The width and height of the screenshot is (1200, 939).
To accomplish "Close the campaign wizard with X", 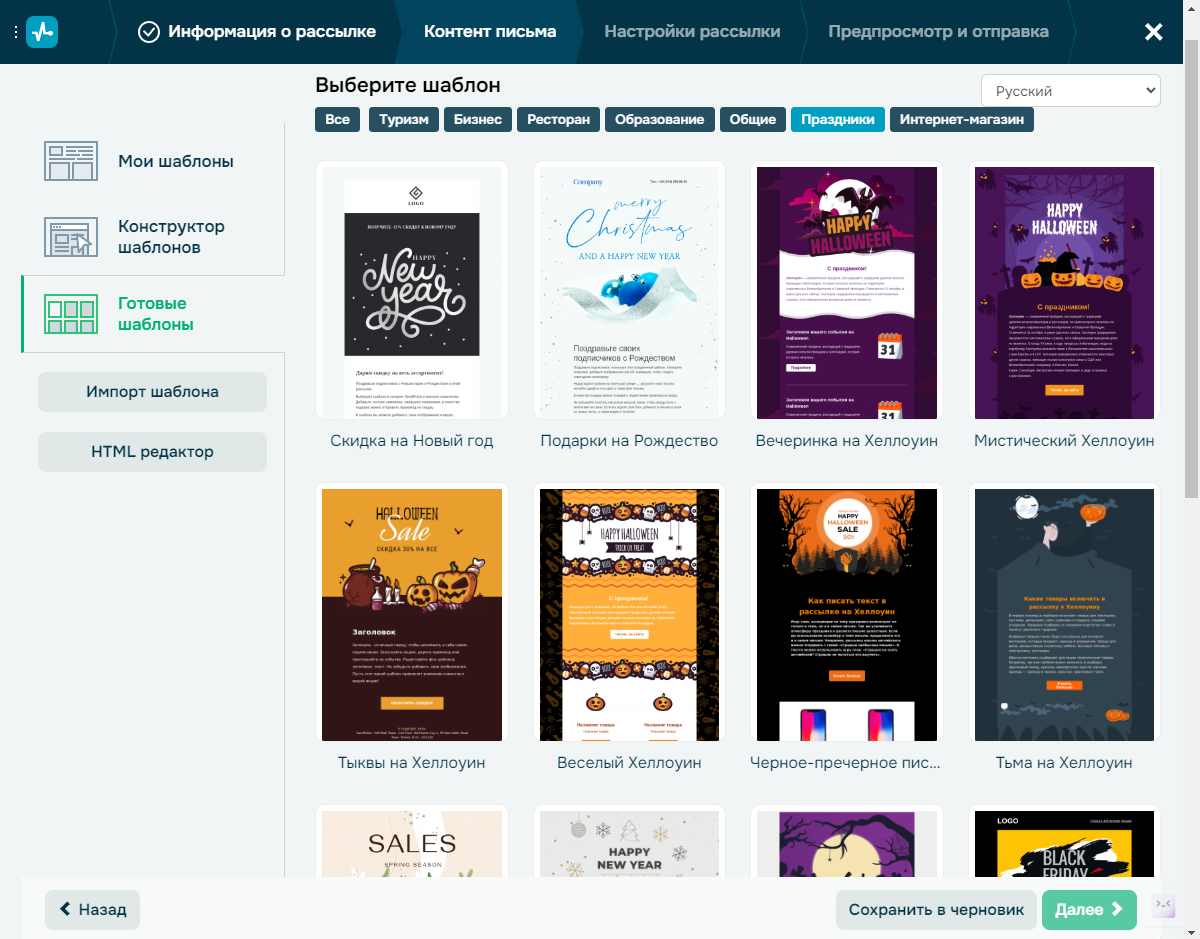I will (1154, 32).
